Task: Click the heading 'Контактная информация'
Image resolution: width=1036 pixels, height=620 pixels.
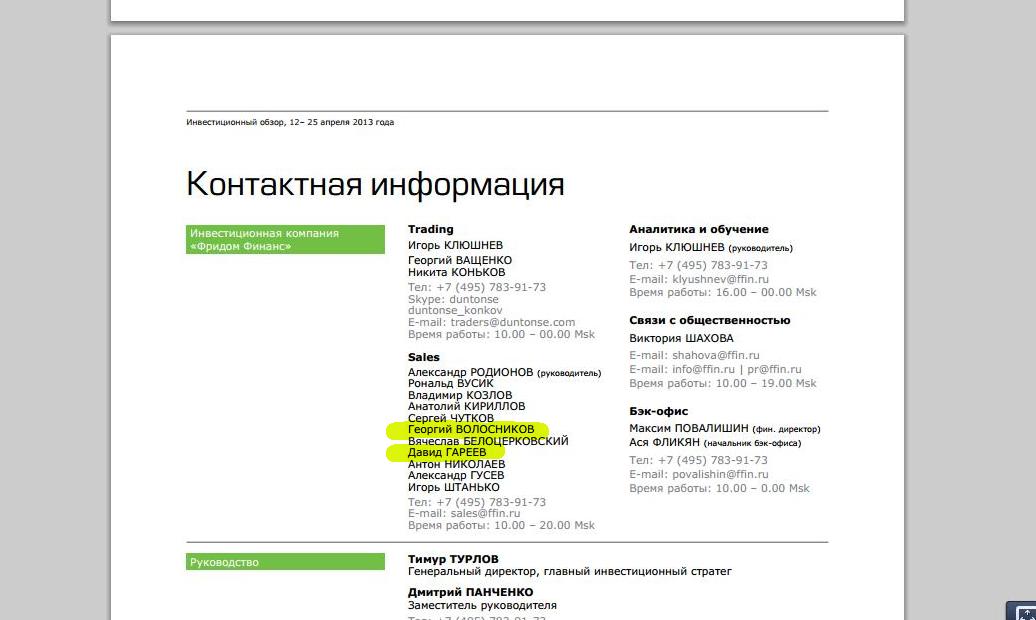Action: [375, 184]
